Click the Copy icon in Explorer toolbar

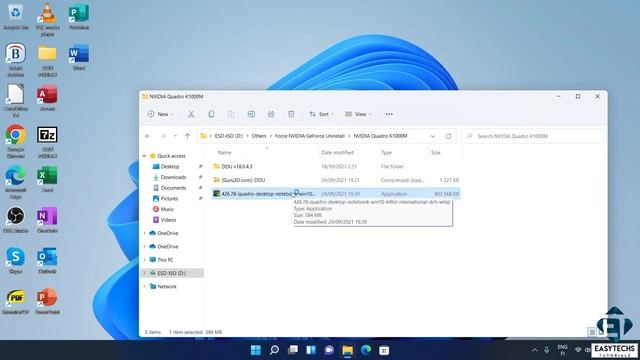211,114
